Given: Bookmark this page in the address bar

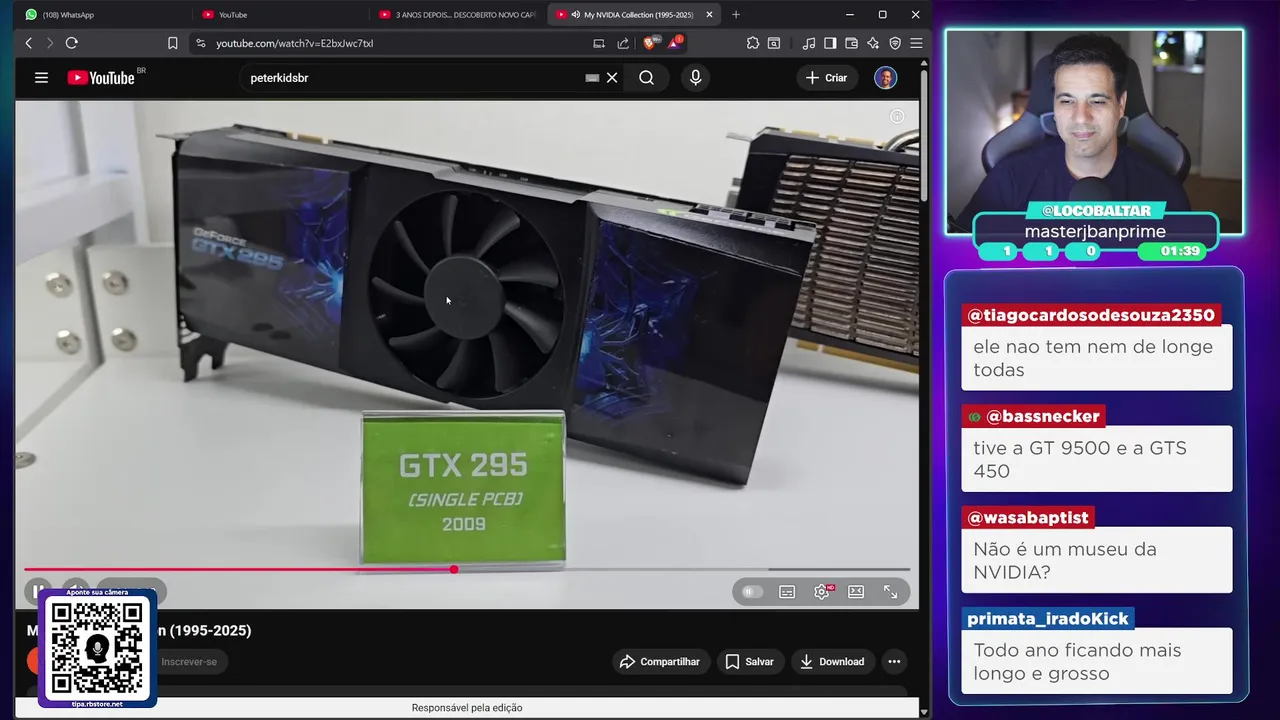Looking at the screenshot, I should pyautogui.click(x=172, y=43).
